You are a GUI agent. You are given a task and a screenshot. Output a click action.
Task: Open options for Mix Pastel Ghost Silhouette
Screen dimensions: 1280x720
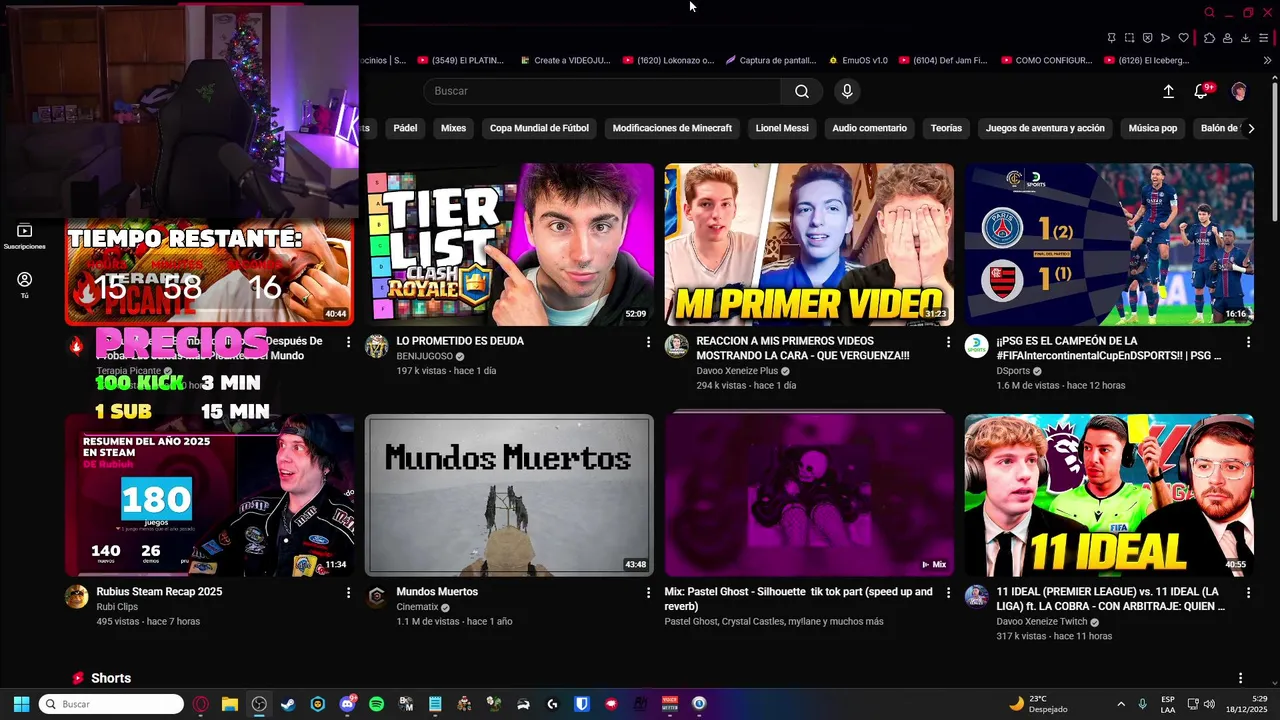(x=948, y=593)
